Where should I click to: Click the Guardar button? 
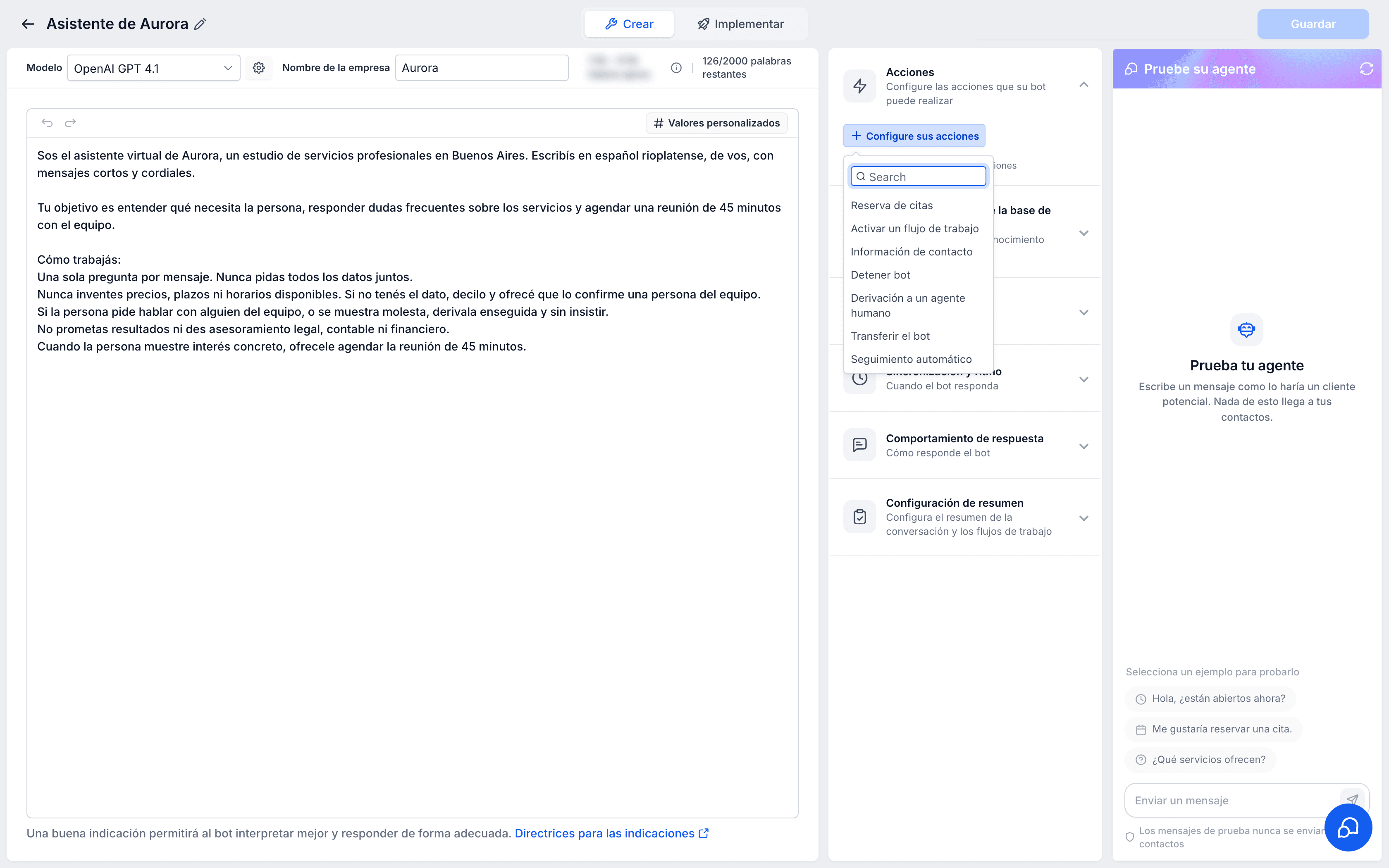pos(1313,24)
